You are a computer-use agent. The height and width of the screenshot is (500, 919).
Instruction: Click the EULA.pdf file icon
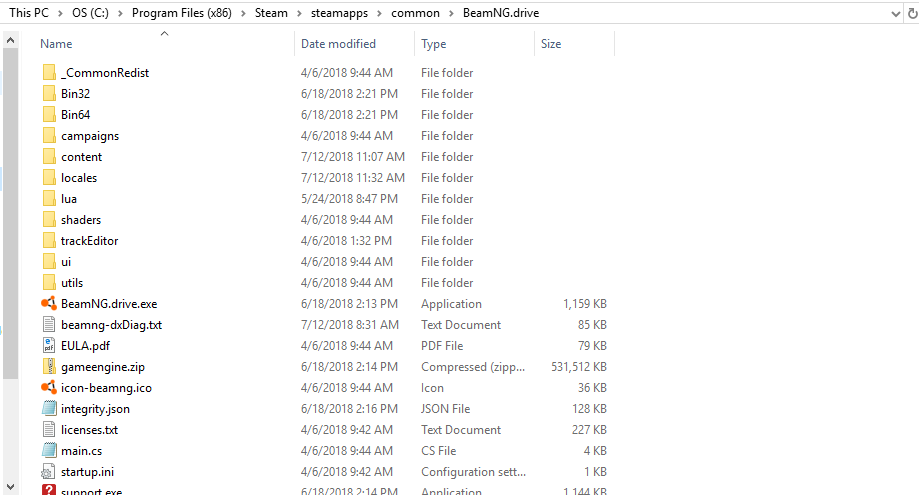point(49,346)
